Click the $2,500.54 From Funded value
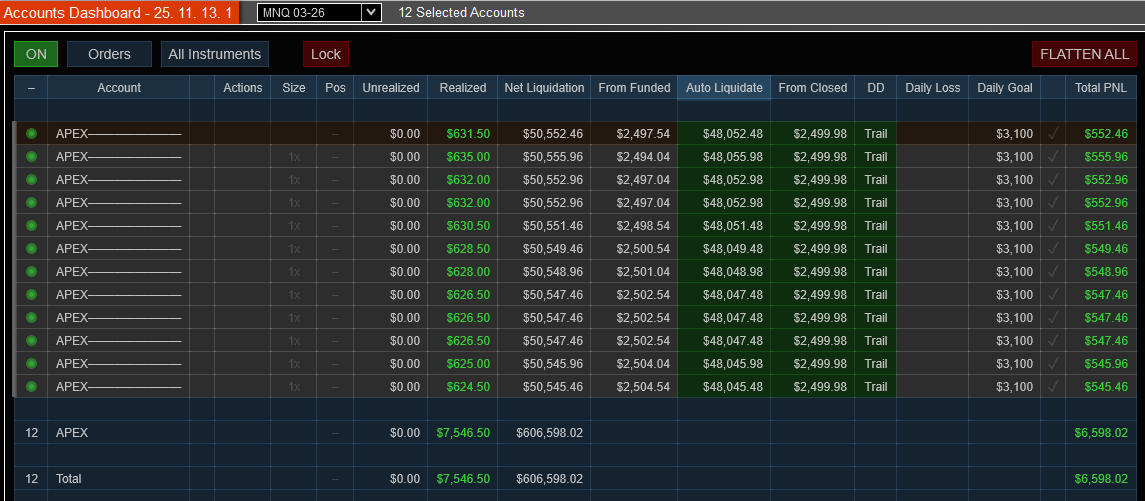 coord(643,248)
